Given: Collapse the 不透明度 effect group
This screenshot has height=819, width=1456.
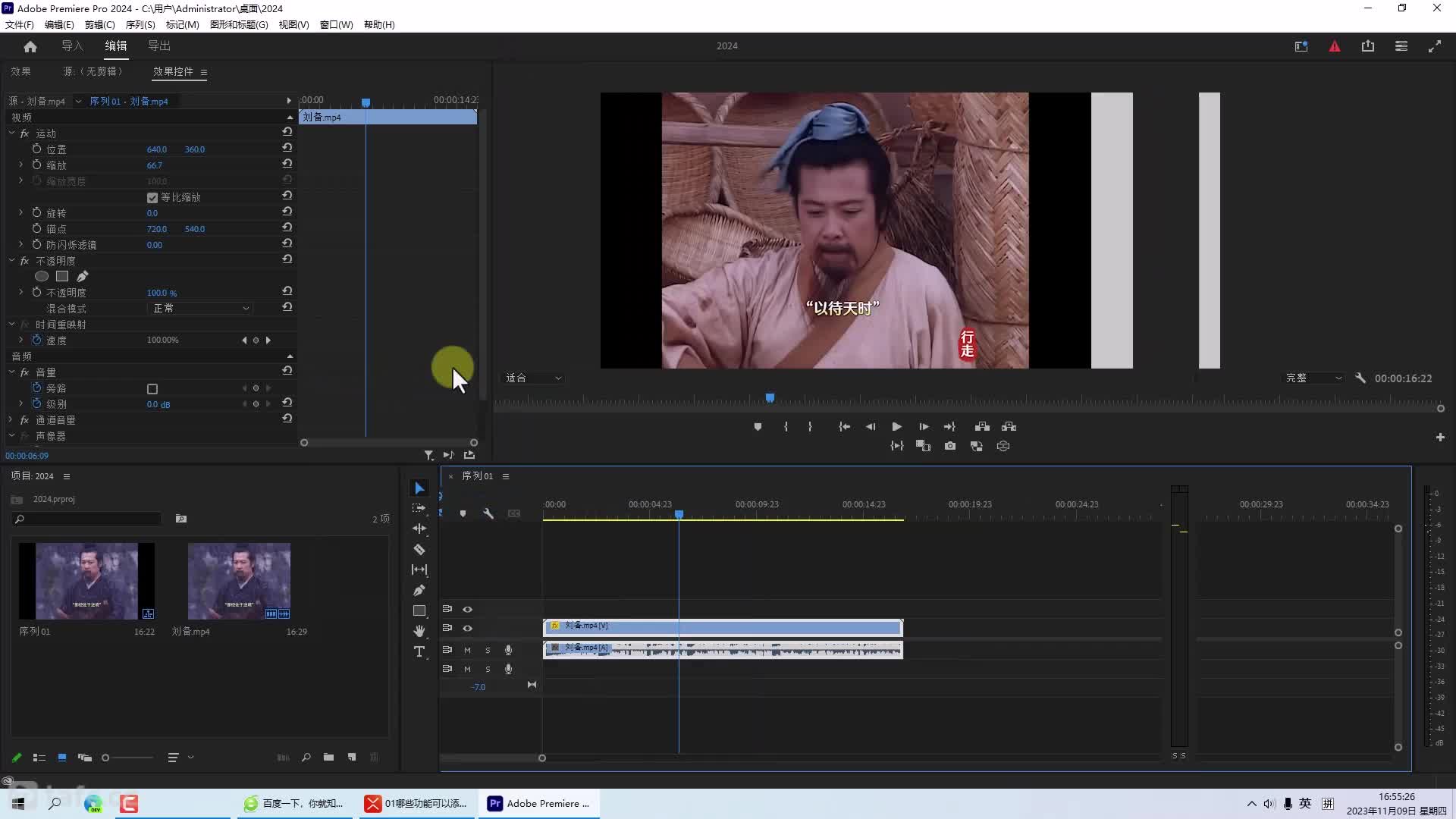Looking at the screenshot, I should (x=11, y=260).
